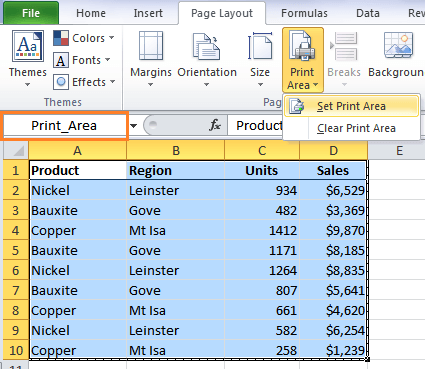Open the paper Size options
425x369 pixels.
point(260,59)
